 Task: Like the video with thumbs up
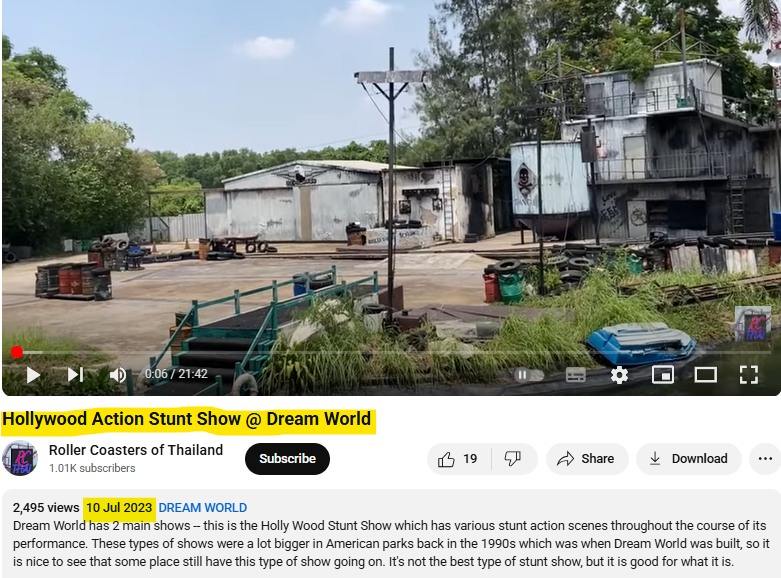[459, 458]
